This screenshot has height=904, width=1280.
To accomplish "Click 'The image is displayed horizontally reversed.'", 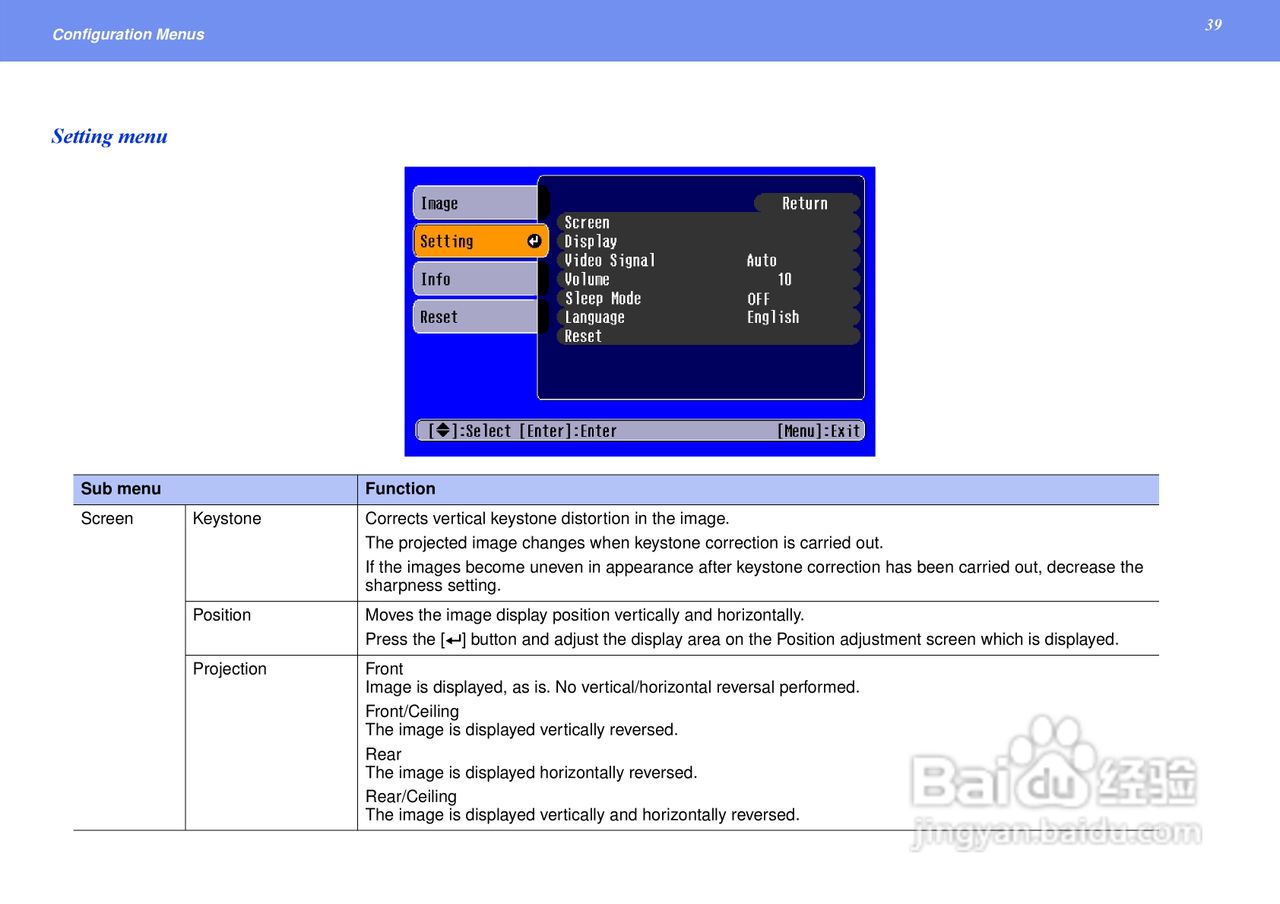I will point(531,772).
